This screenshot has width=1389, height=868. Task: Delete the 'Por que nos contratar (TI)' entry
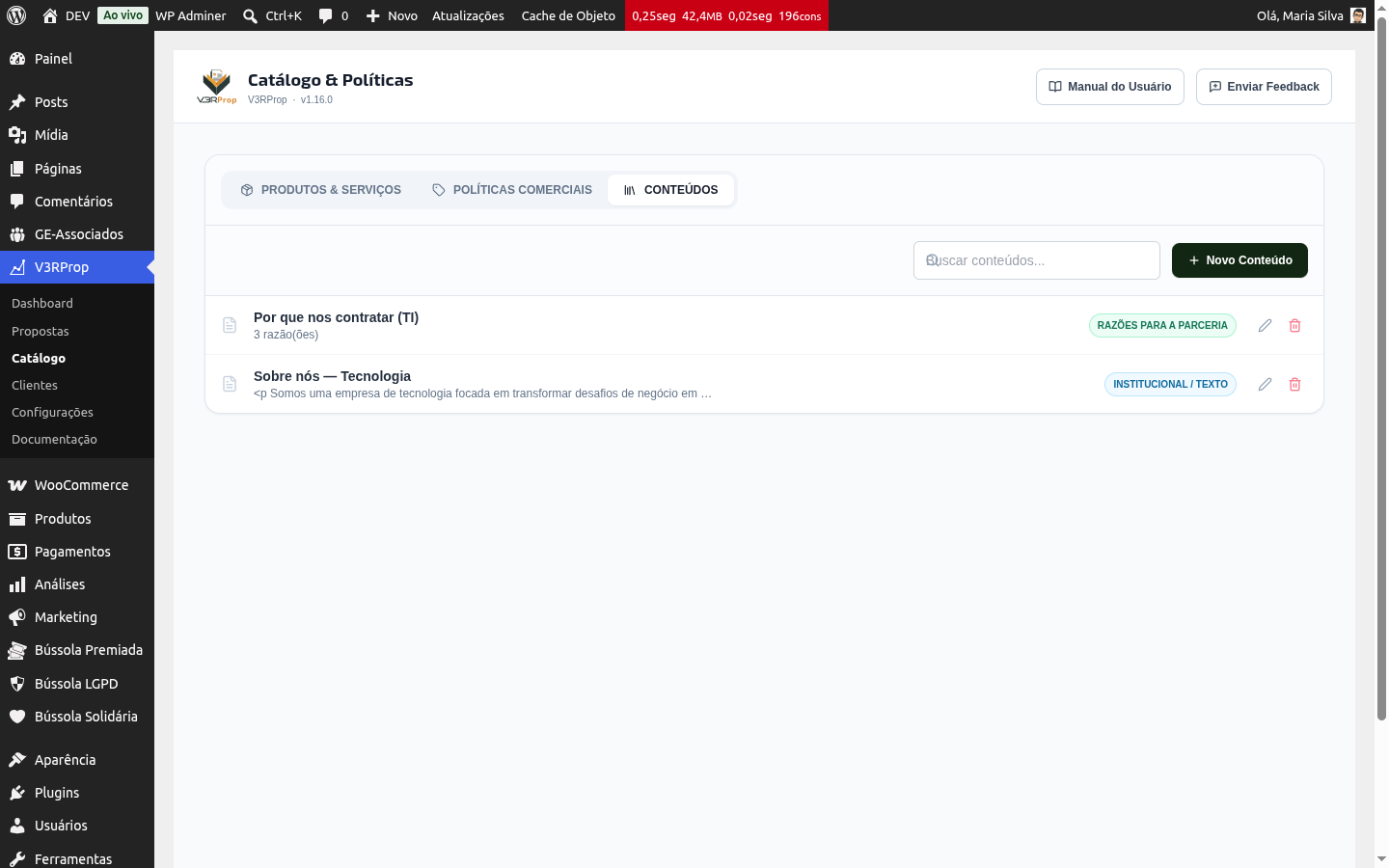click(x=1294, y=326)
